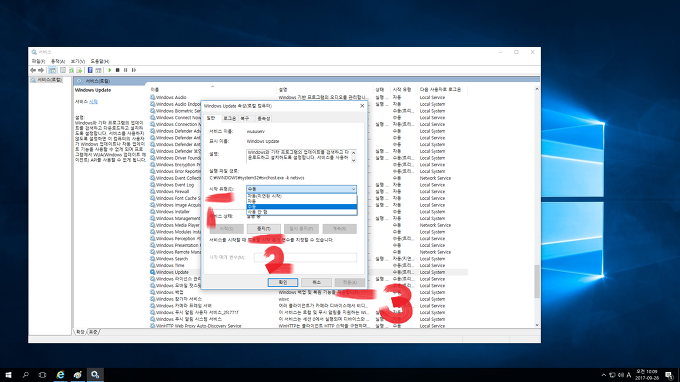Screen dimensions: 680x382
Task: Click the gear icon of Windows Installer row
Action: [153, 212]
